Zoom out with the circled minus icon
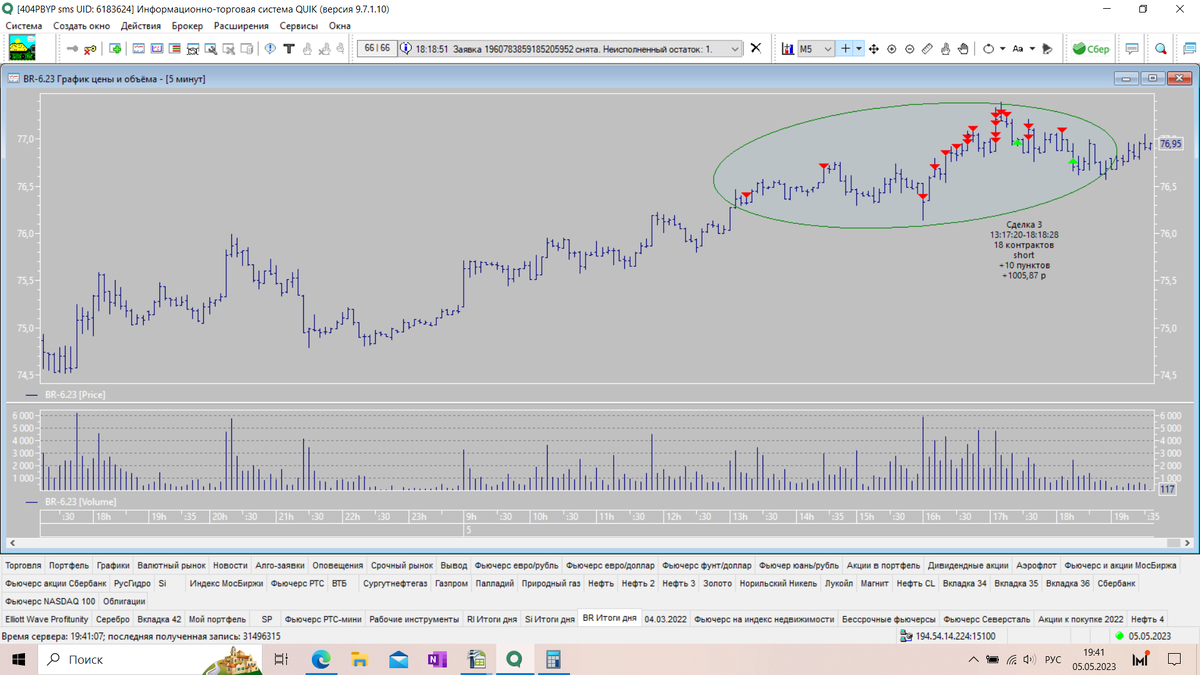The image size is (1200, 675). click(x=910, y=48)
